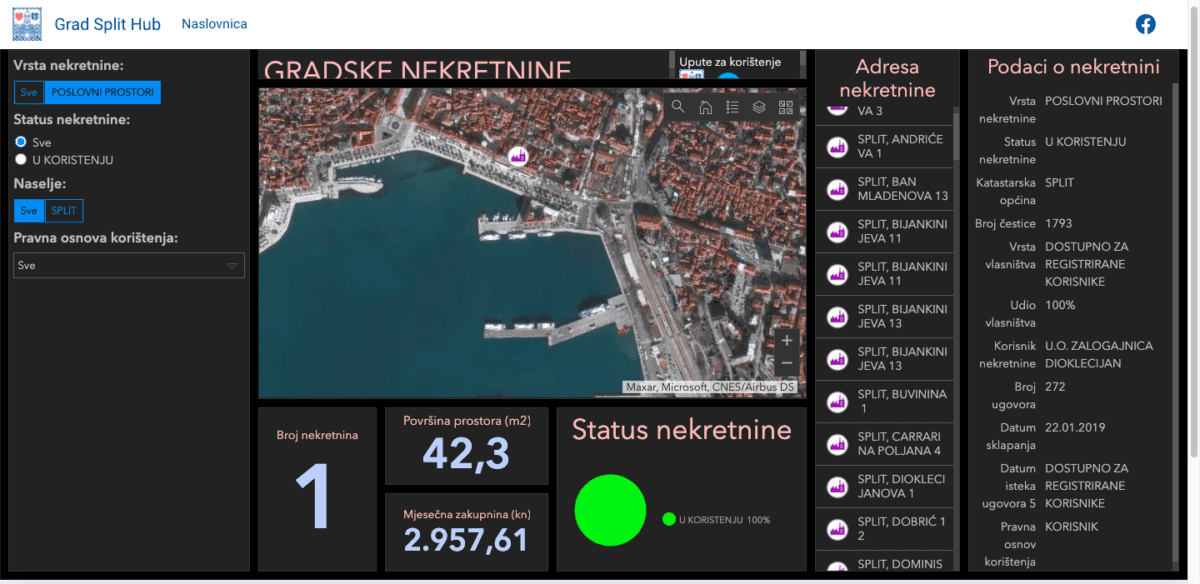Zoom in on the map
The image size is (1200, 584).
coord(787,340)
